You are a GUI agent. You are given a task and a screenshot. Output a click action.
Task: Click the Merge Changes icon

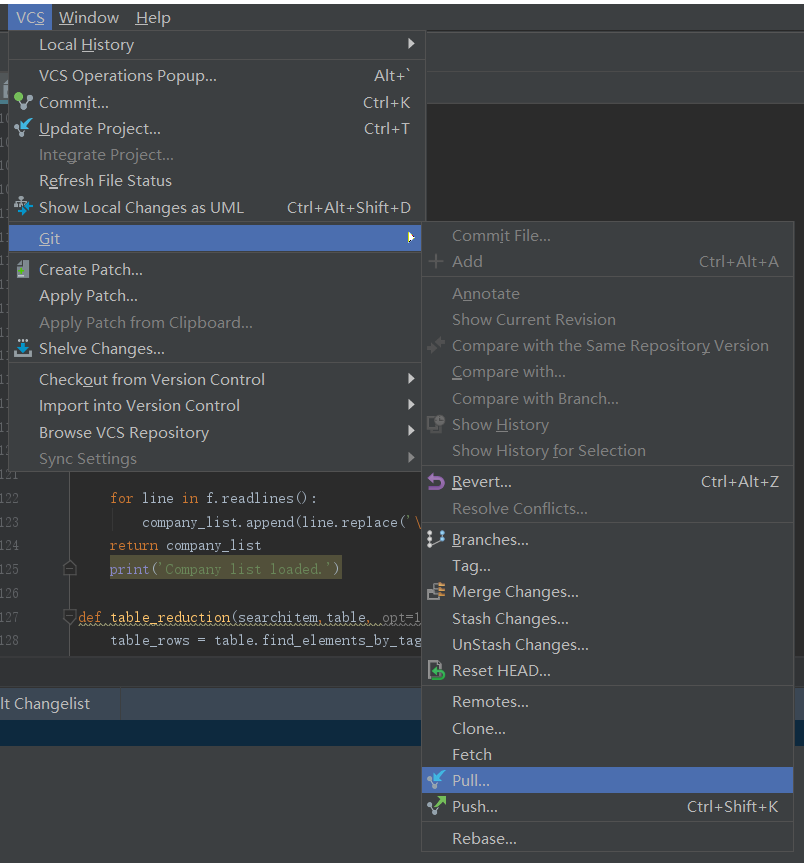click(436, 592)
